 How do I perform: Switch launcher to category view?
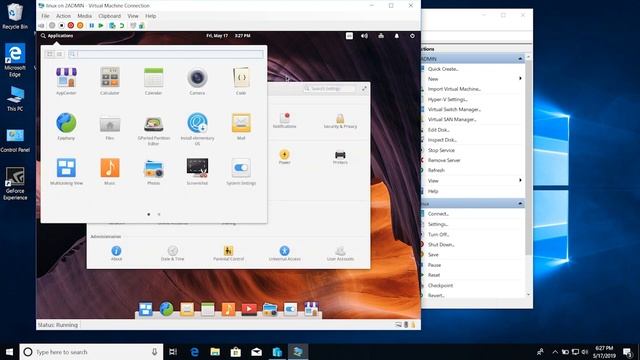pyautogui.click(x=60, y=54)
